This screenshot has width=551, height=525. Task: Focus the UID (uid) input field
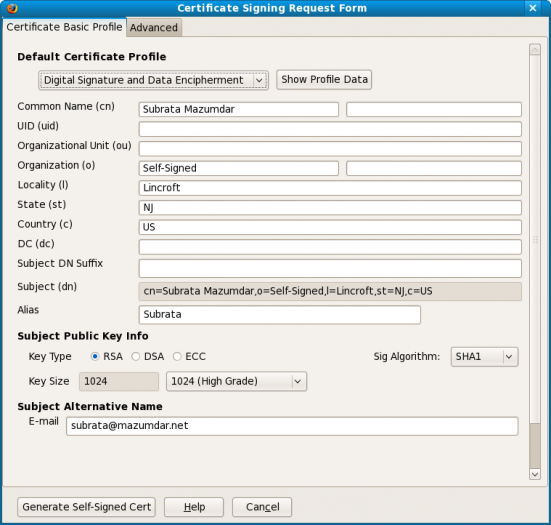coord(330,129)
